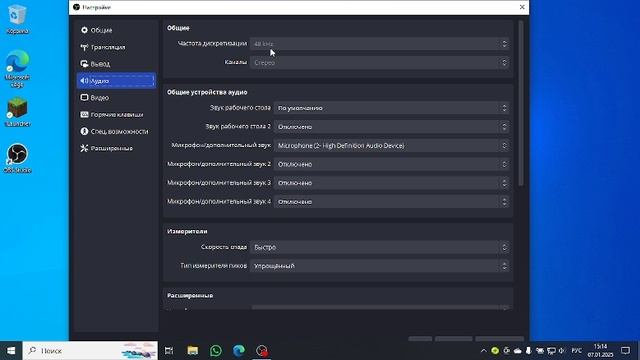Click the settings panel vertical scrollbar
Screen dimensions: 640x360
(x=521, y=104)
